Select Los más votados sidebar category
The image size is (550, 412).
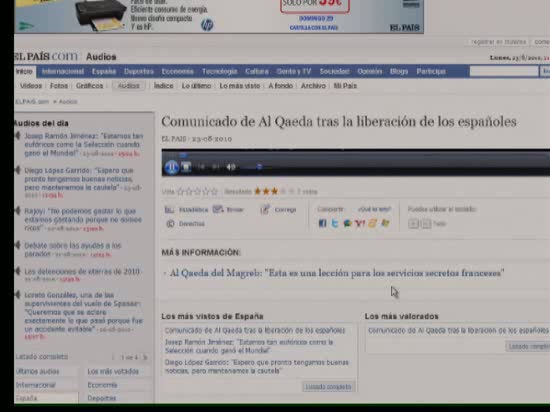coord(113,372)
